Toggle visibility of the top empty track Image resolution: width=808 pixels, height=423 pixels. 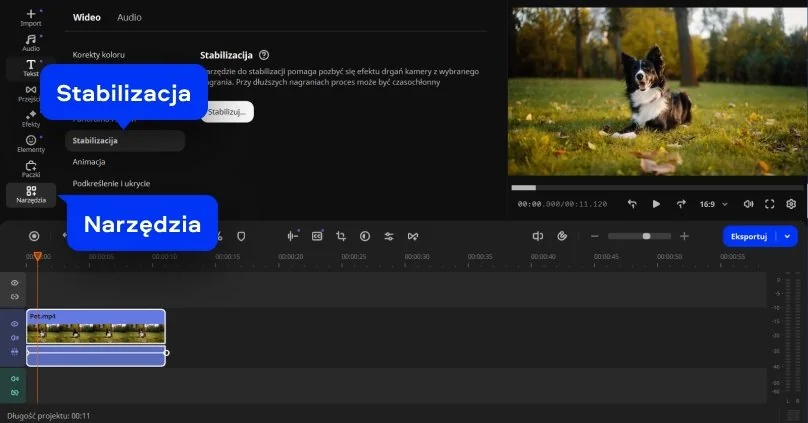[x=15, y=283]
